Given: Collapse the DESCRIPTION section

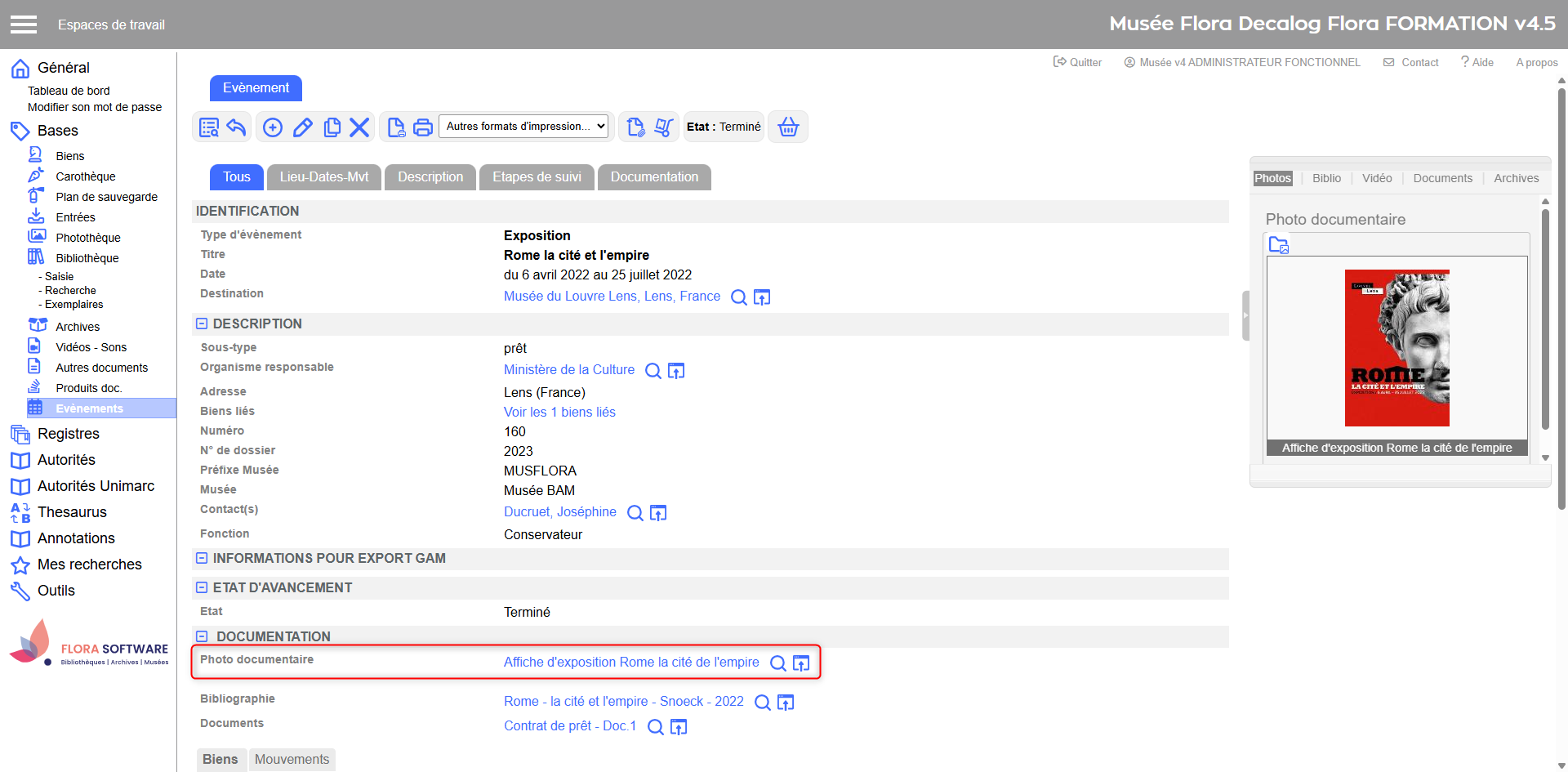Looking at the screenshot, I should coord(202,324).
